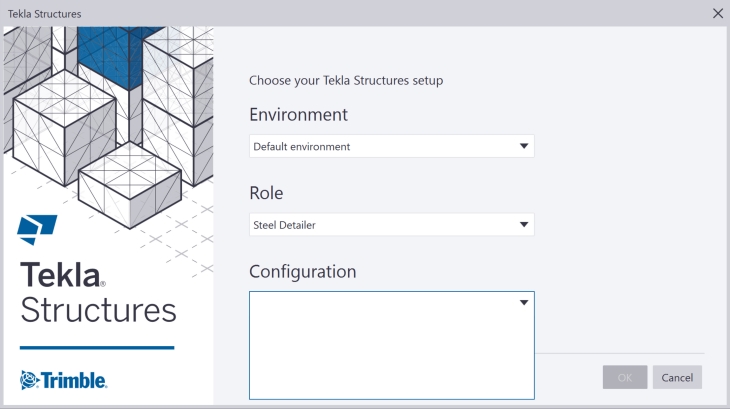Image resolution: width=730 pixels, height=409 pixels.
Task: Click the Role heading label
Action: pyautogui.click(x=266, y=192)
